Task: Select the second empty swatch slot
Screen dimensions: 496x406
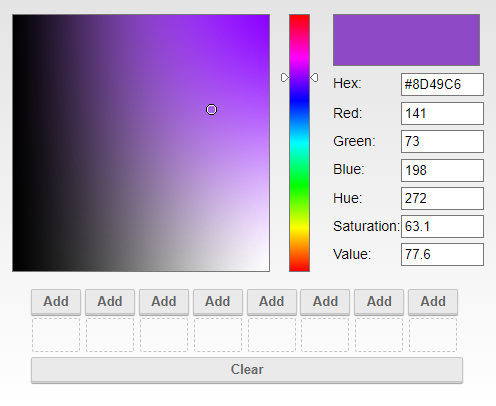Action: pyautogui.click(x=110, y=335)
